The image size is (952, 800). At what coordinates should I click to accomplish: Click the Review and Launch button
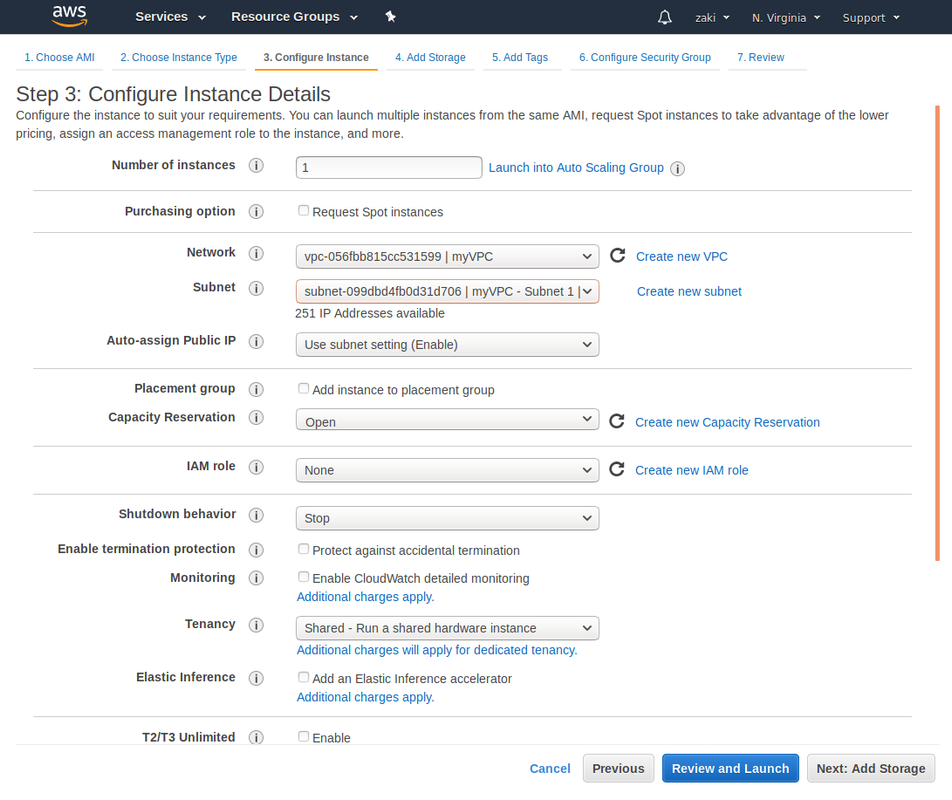(x=730, y=768)
